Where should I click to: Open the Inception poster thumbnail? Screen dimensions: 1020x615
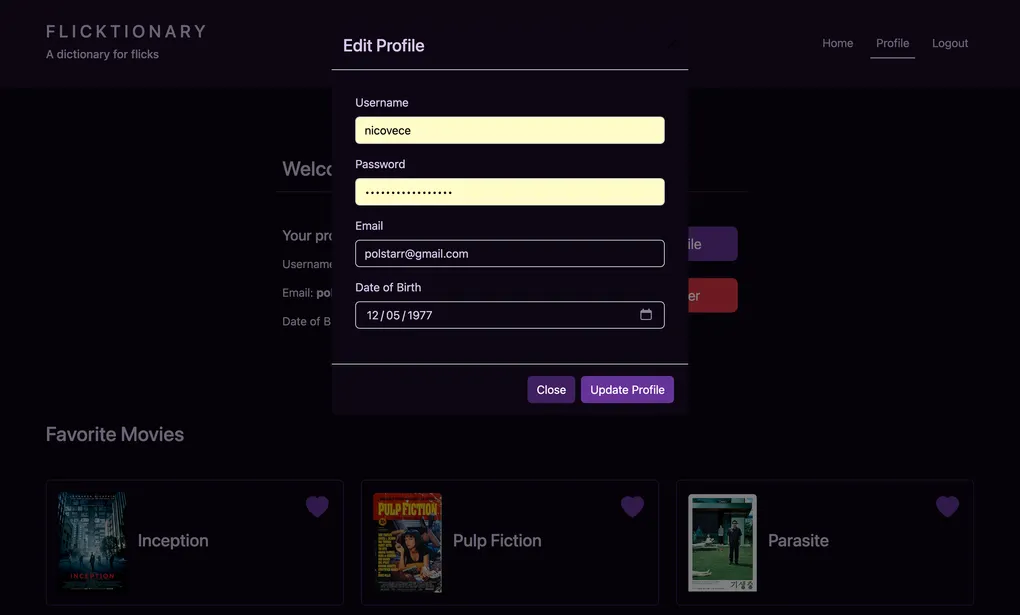pos(91,540)
